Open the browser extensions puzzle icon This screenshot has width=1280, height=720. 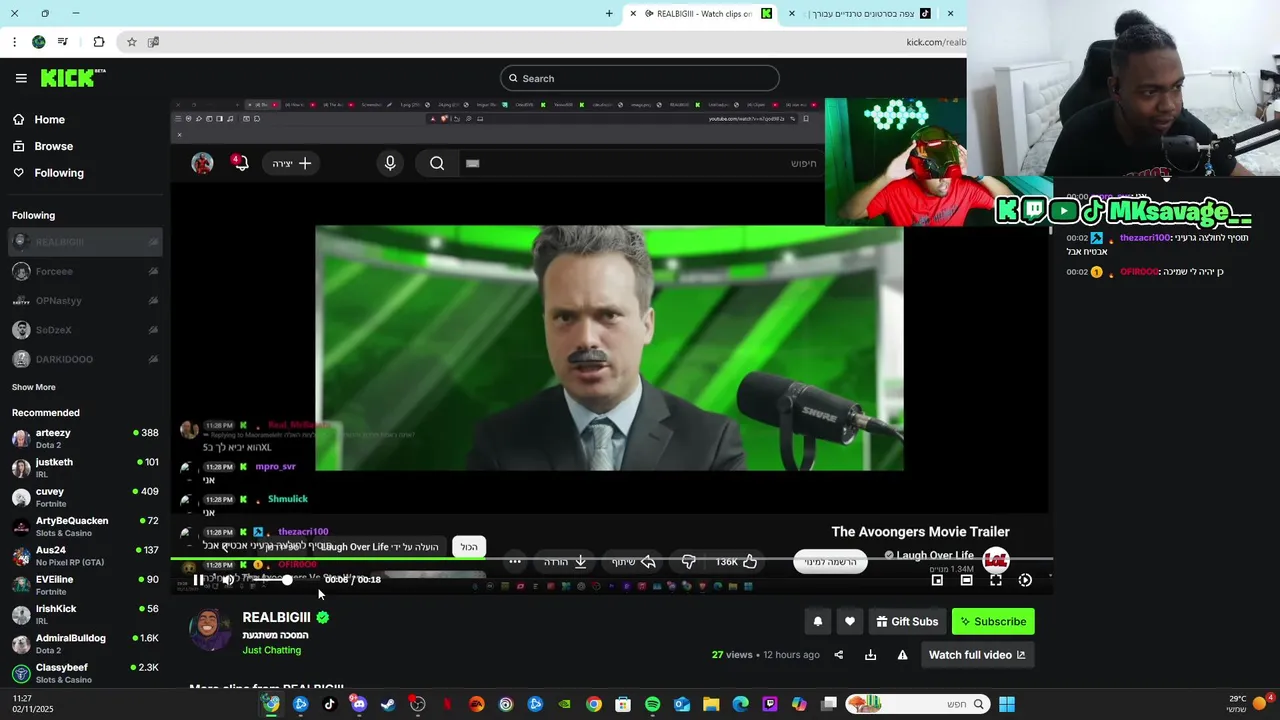98,42
